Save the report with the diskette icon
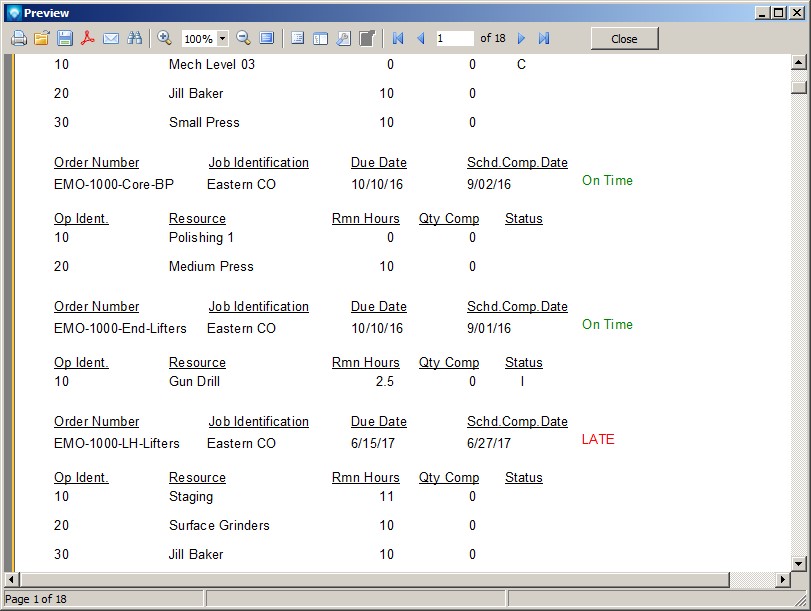 click(65, 38)
